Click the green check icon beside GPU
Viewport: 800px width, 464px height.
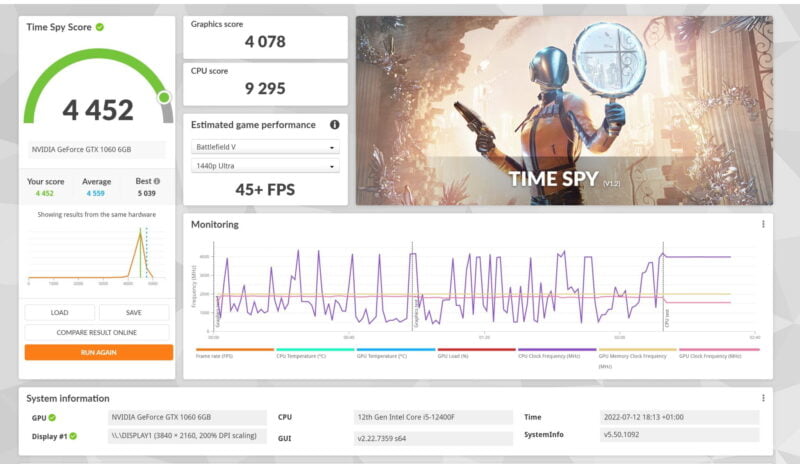(52, 417)
